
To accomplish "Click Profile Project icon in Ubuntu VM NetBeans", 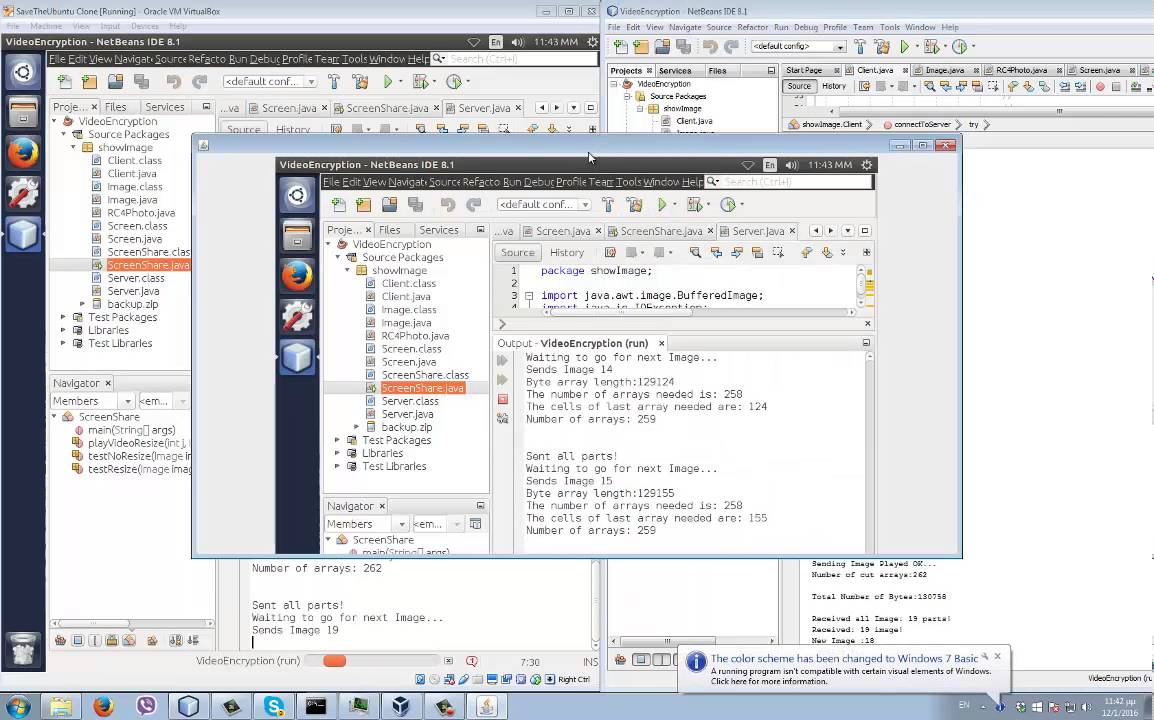I will [453, 82].
